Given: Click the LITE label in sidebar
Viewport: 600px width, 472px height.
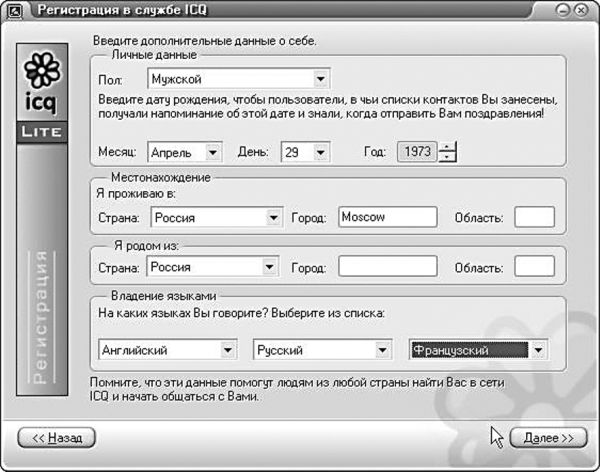Looking at the screenshot, I should click(x=42, y=132).
